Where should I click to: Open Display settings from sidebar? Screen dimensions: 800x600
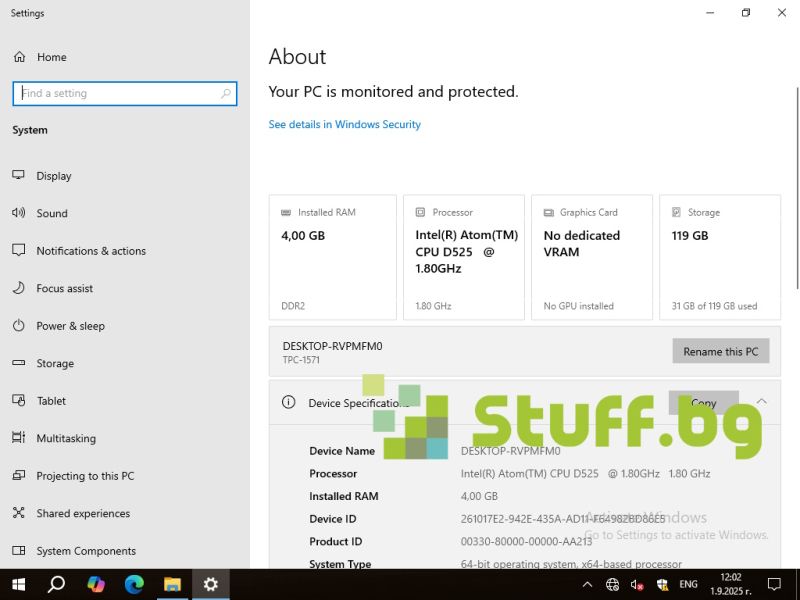click(x=54, y=176)
